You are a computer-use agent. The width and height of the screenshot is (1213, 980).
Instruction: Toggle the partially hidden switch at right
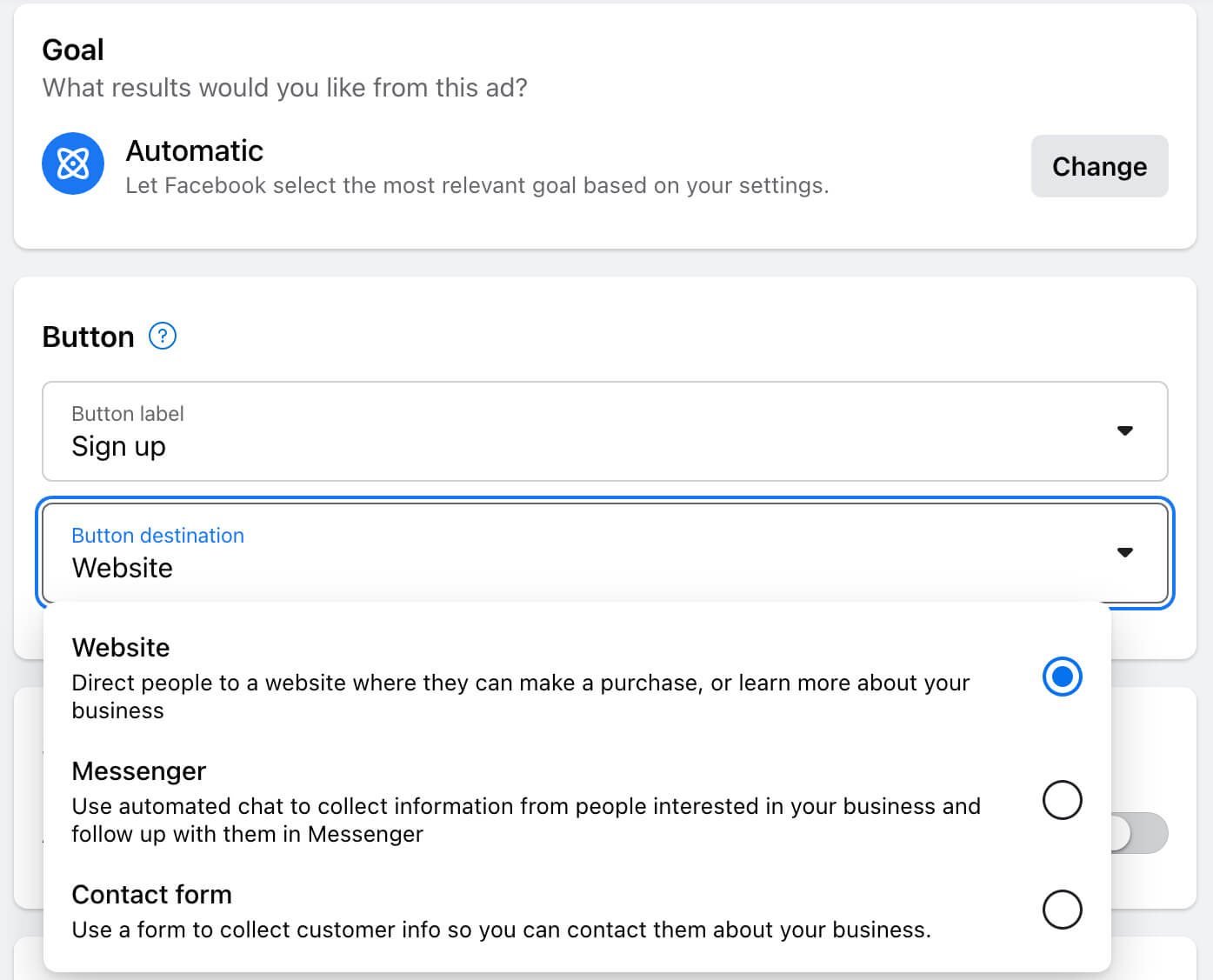[x=1140, y=833]
